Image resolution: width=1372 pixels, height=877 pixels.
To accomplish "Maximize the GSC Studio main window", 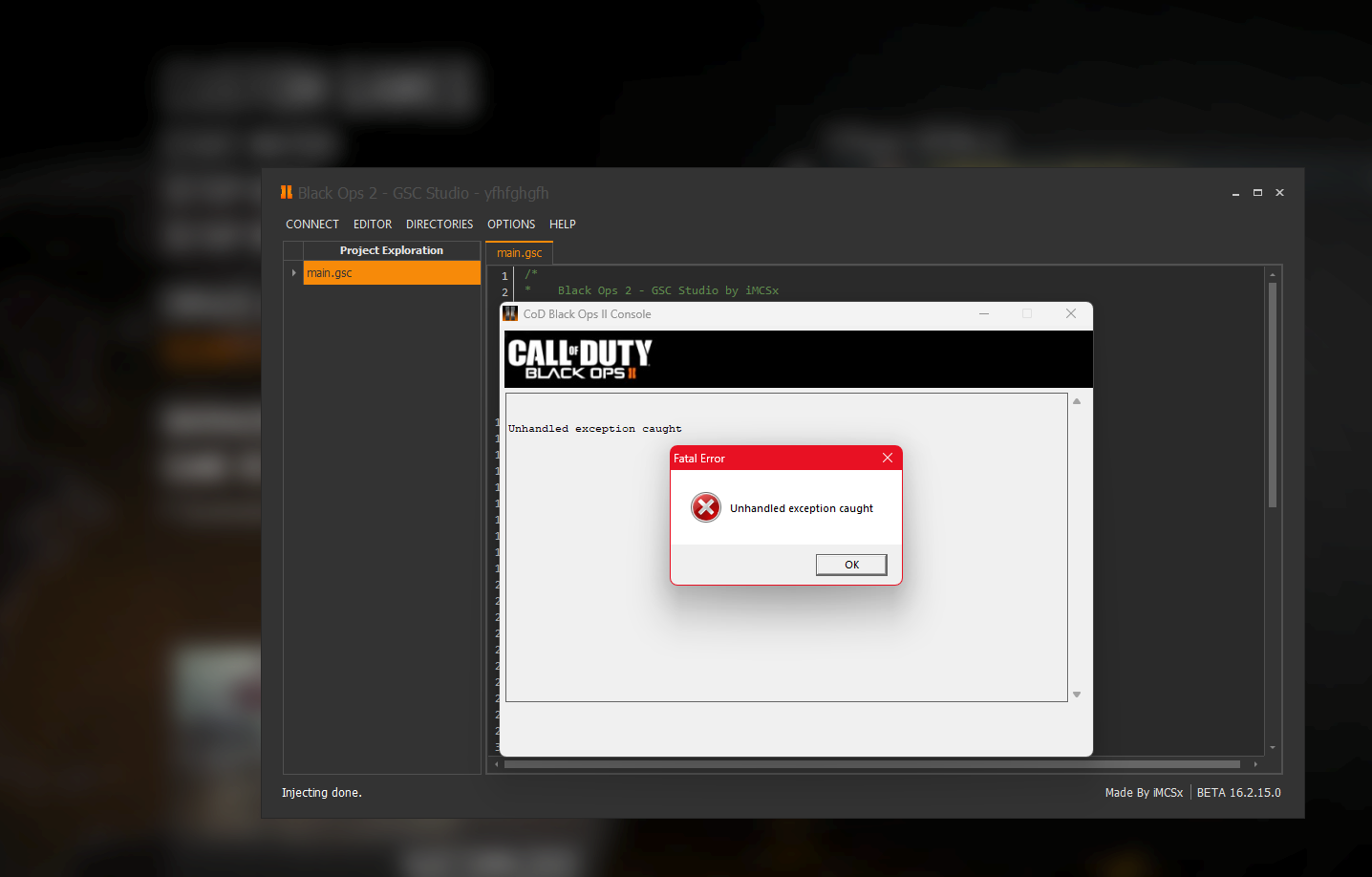I will point(1257,193).
